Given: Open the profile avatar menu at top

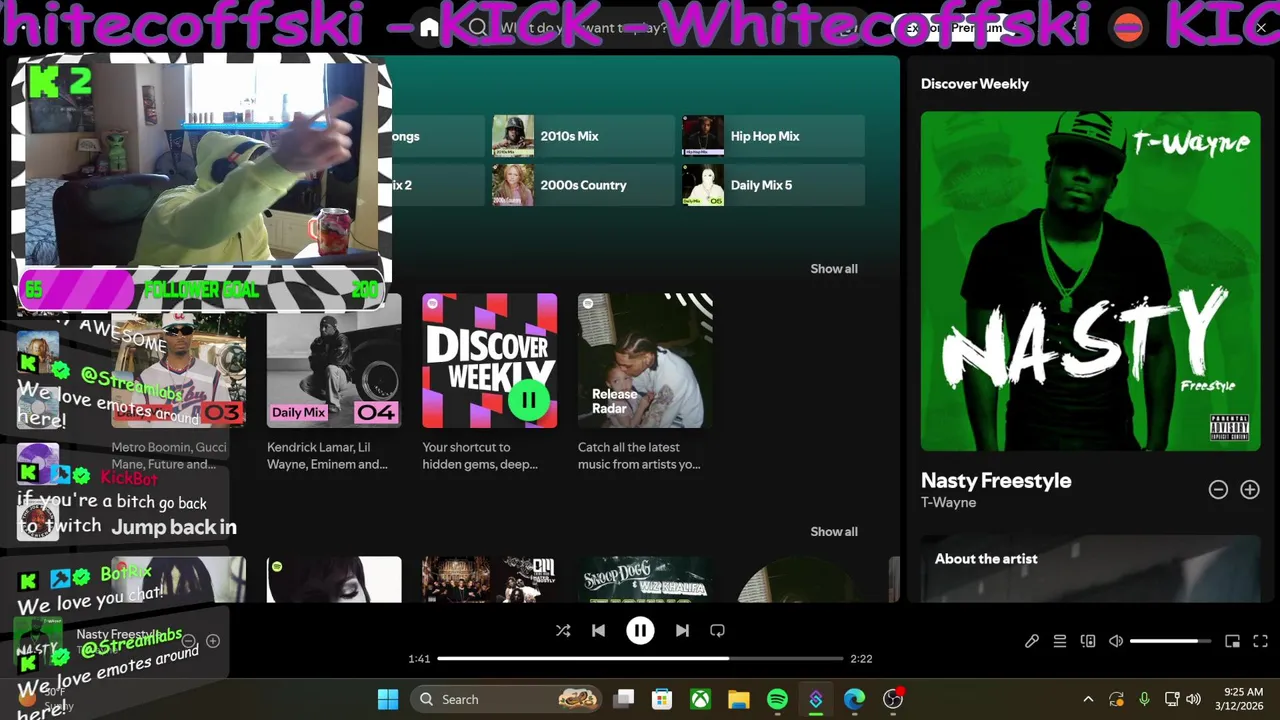Looking at the screenshot, I should tap(1128, 28).
